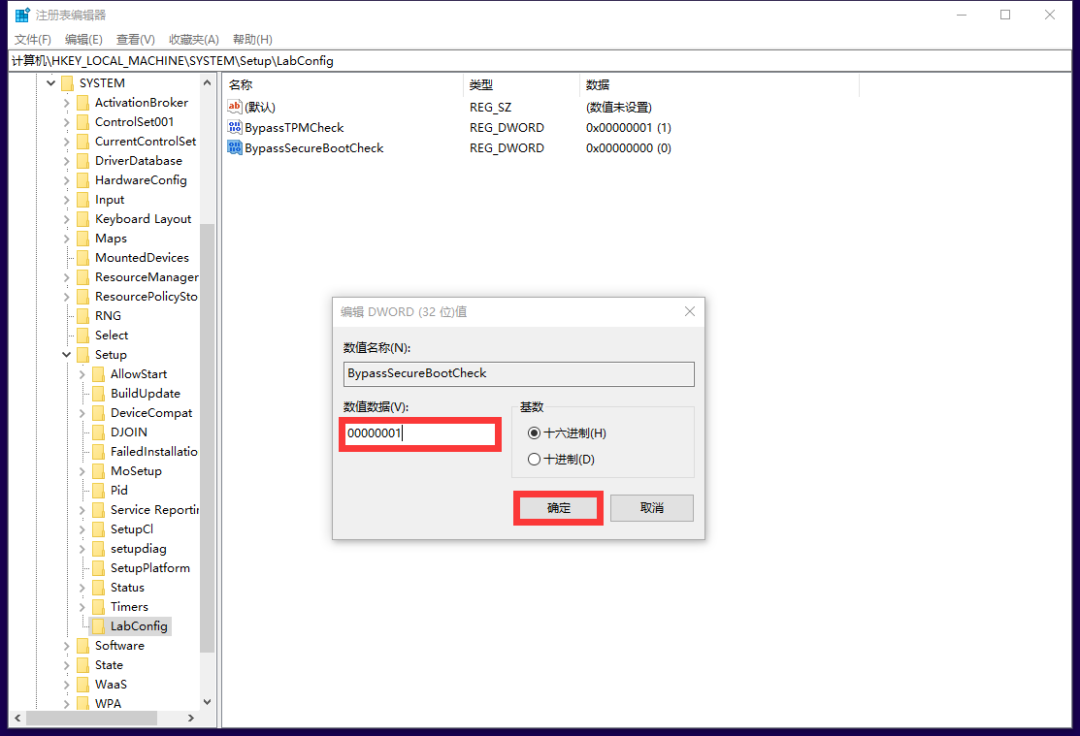Click the (默认) string value icon

235,107
